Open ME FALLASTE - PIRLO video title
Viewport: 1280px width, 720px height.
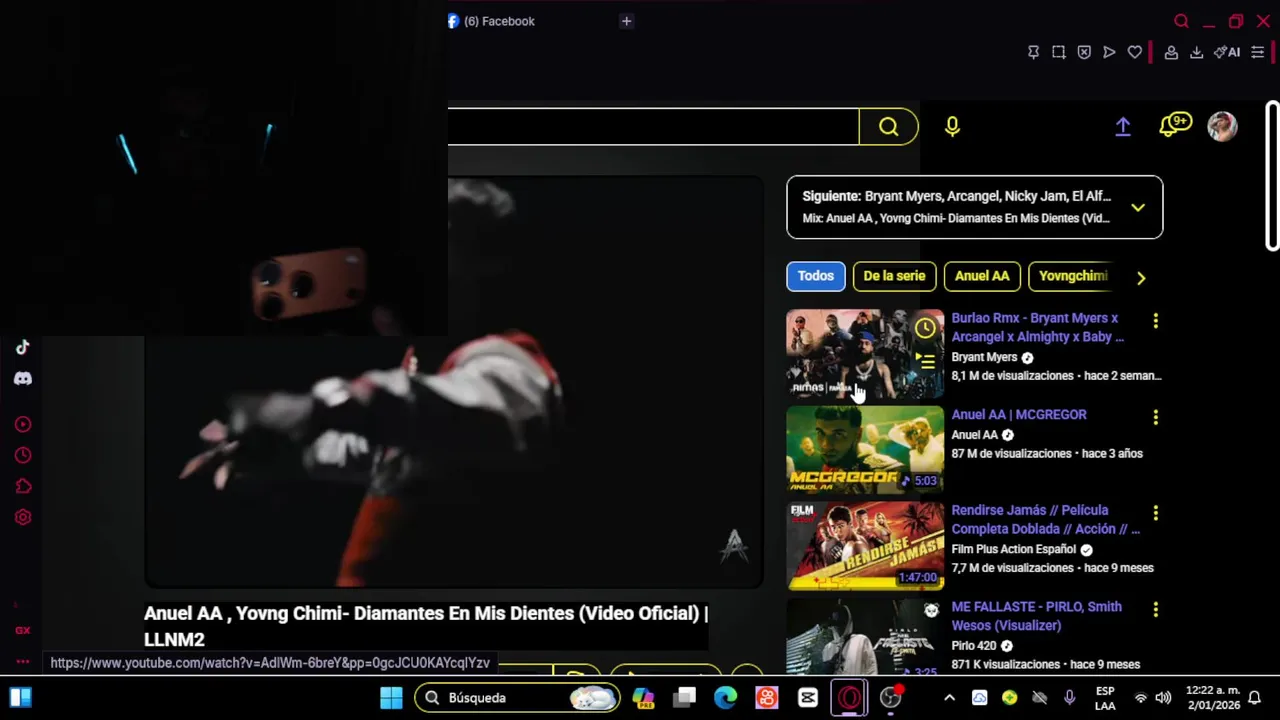click(x=1036, y=616)
